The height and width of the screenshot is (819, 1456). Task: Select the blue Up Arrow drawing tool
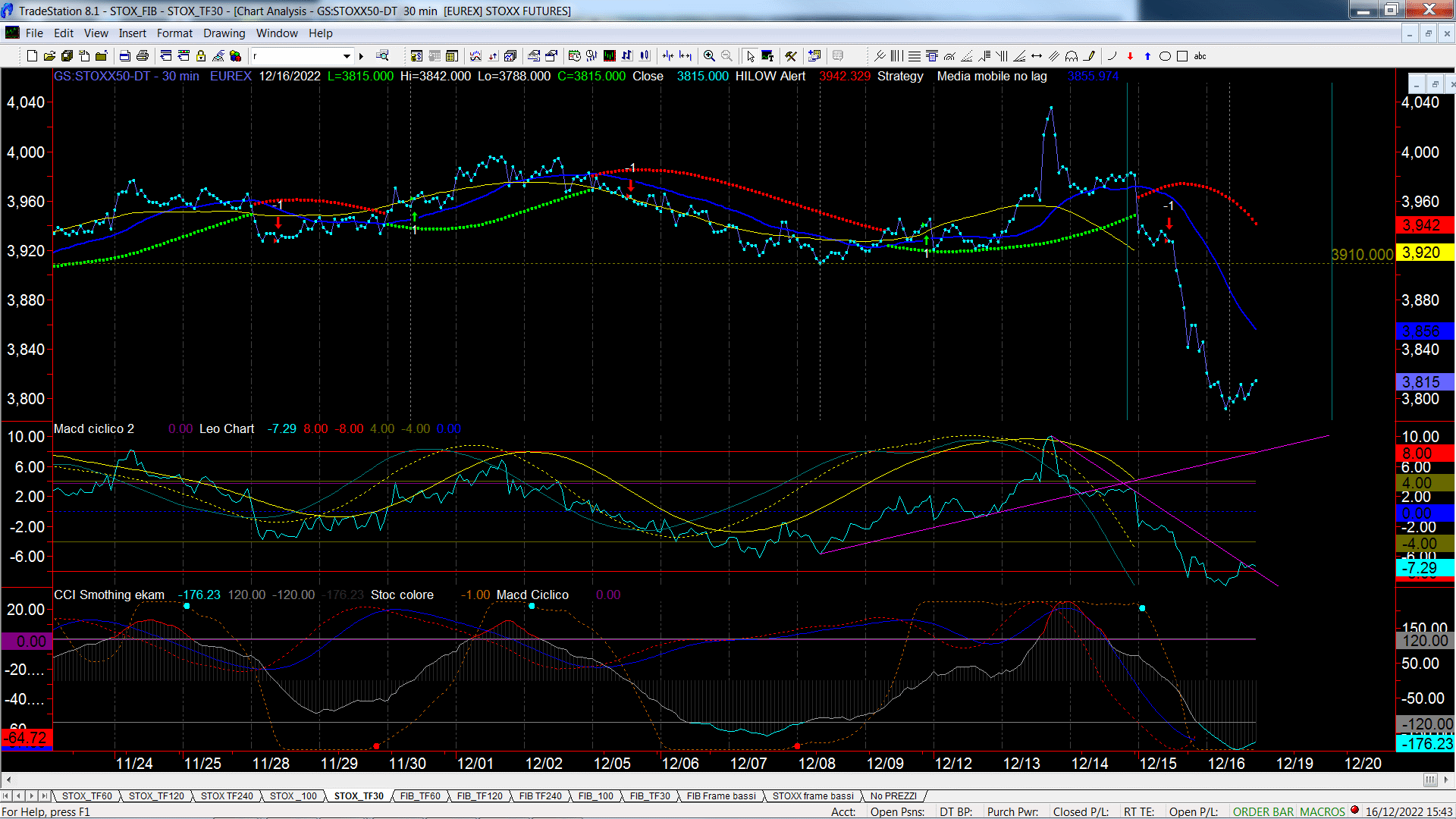[x=1147, y=56]
